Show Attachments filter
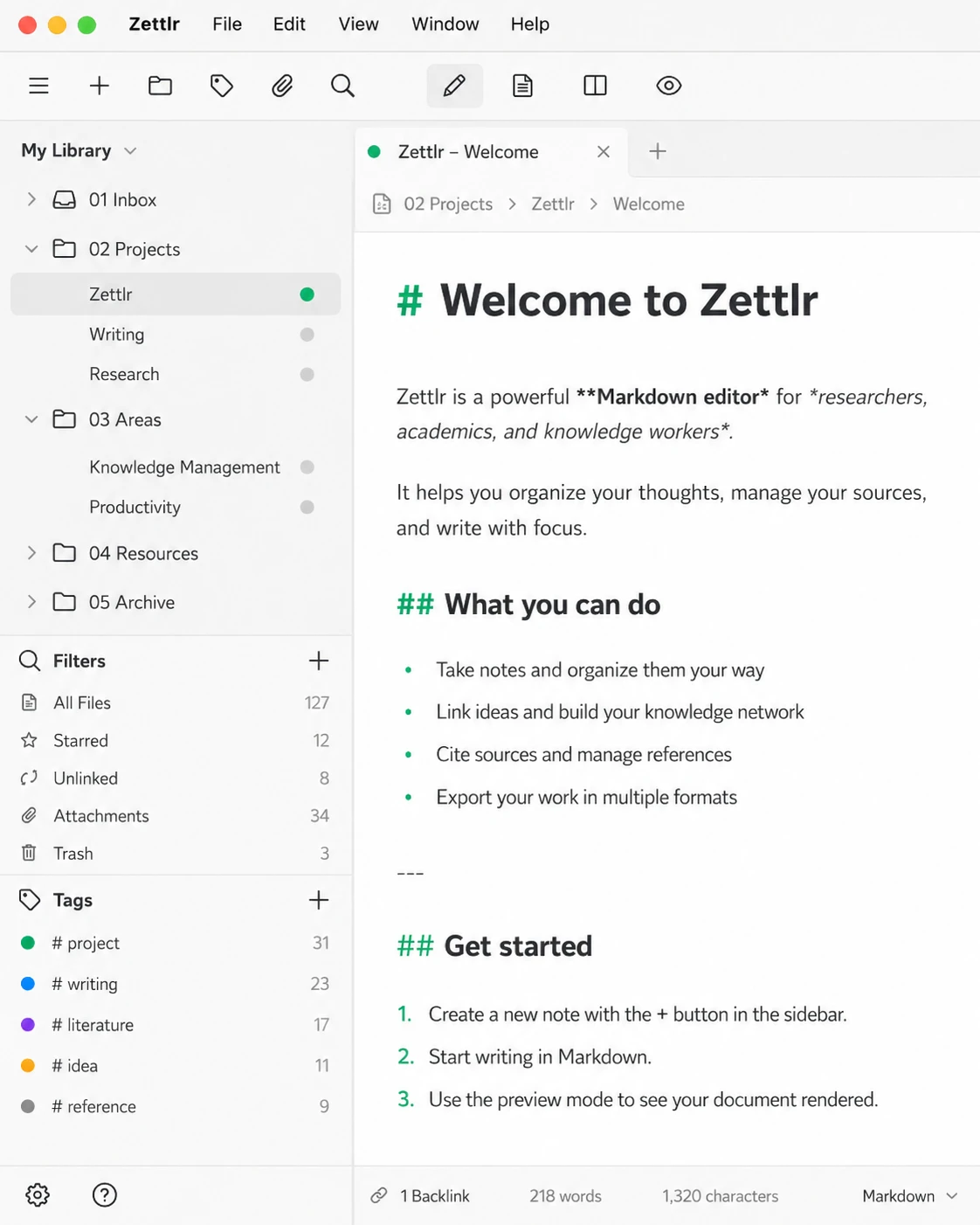 (x=176, y=815)
